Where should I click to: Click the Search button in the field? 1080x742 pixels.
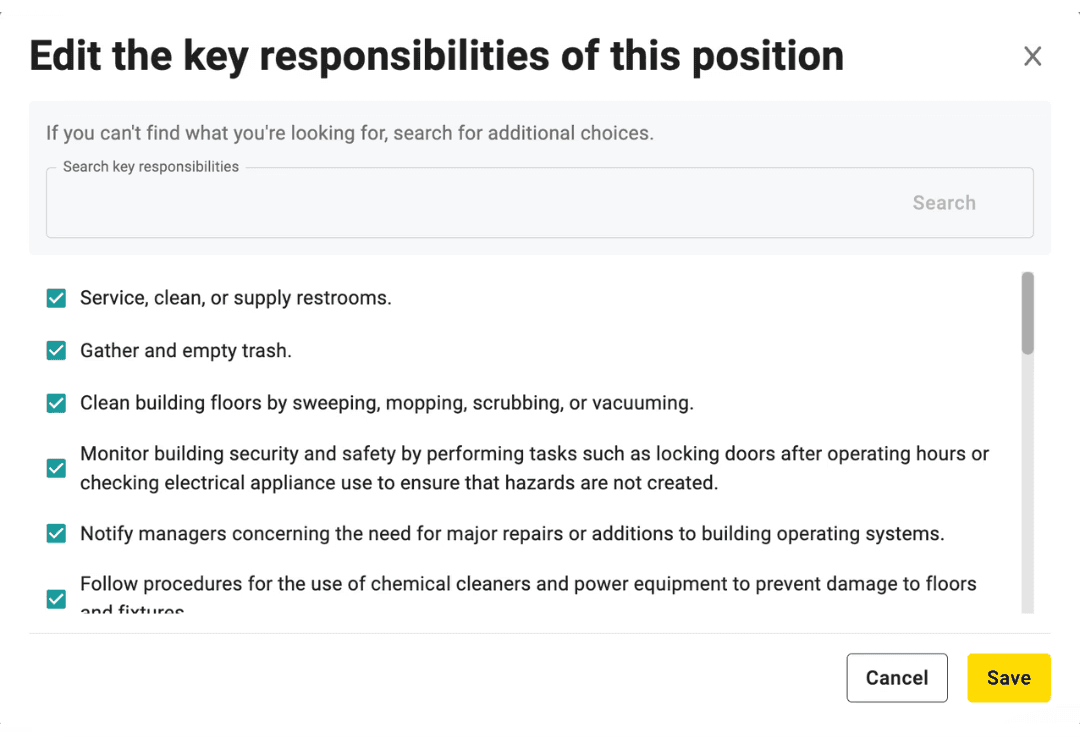pyautogui.click(x=944, y=203)
